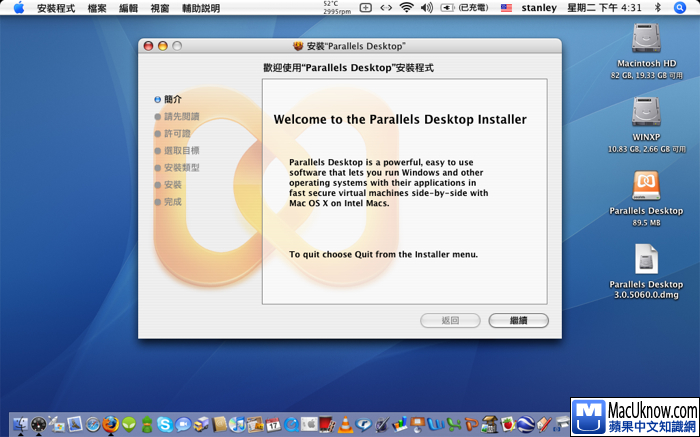Open the Apple menu
This screenshot has height=437, width=700.
(18, 7)
